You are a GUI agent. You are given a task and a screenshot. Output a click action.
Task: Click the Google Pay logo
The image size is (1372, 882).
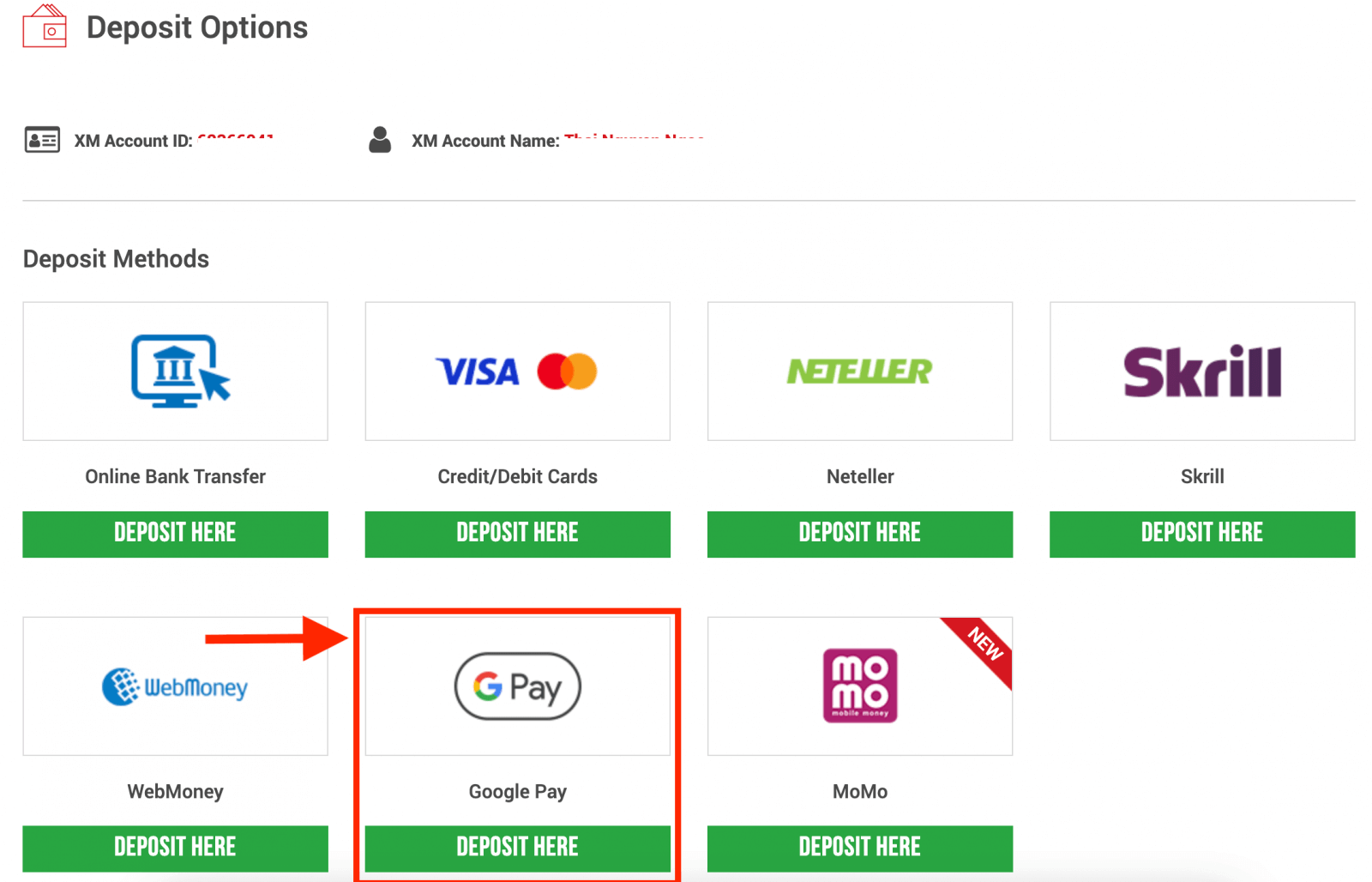(517, 686)
